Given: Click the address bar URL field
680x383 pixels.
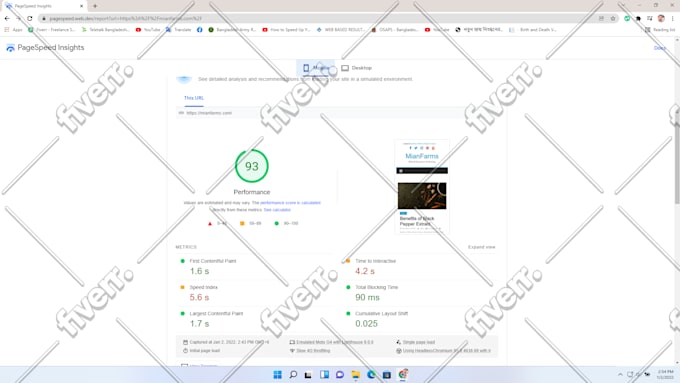Looking at the screenshot, I should click(x=321, y=19).
